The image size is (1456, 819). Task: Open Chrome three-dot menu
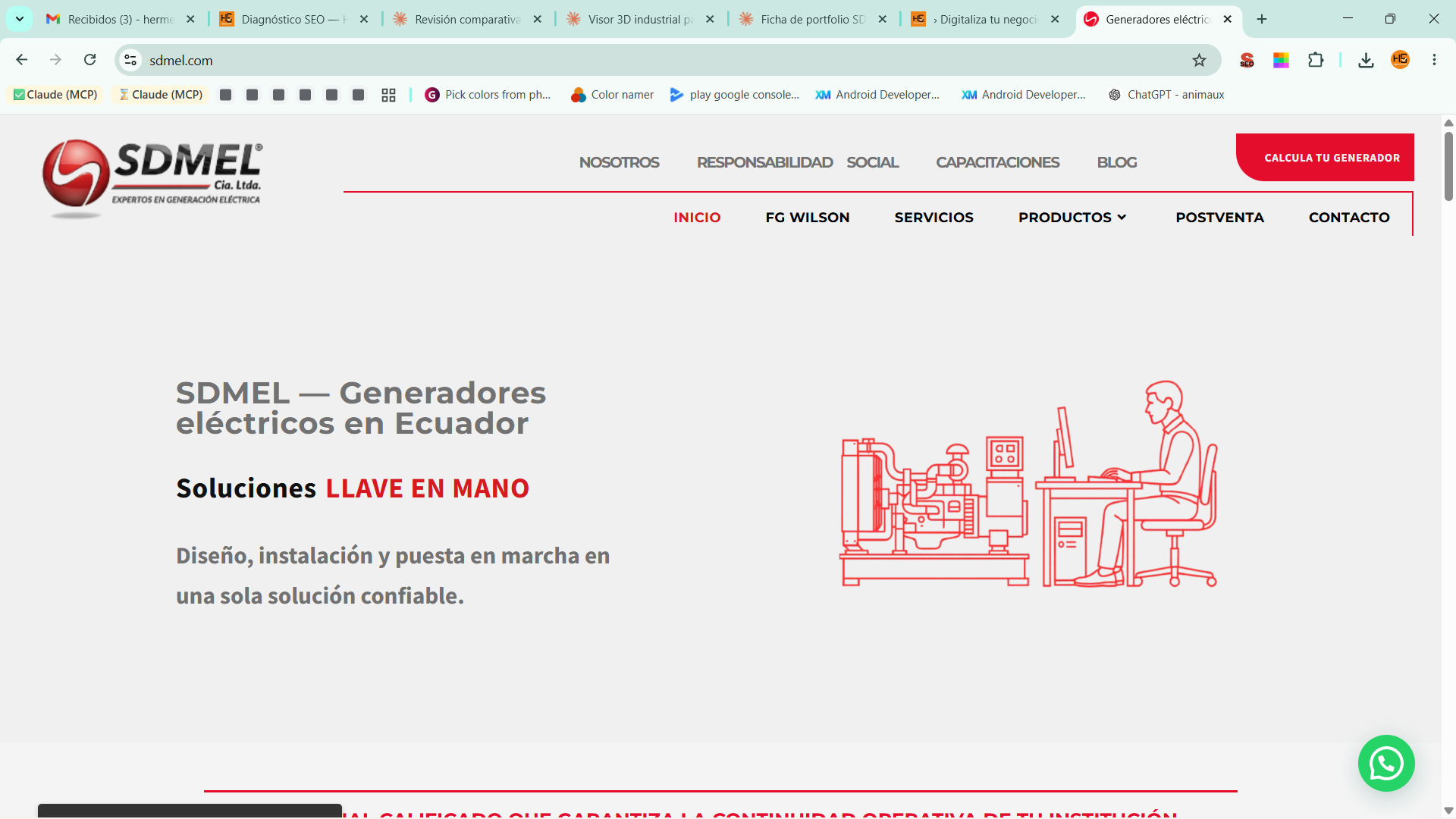click(x=1434, y=60)
